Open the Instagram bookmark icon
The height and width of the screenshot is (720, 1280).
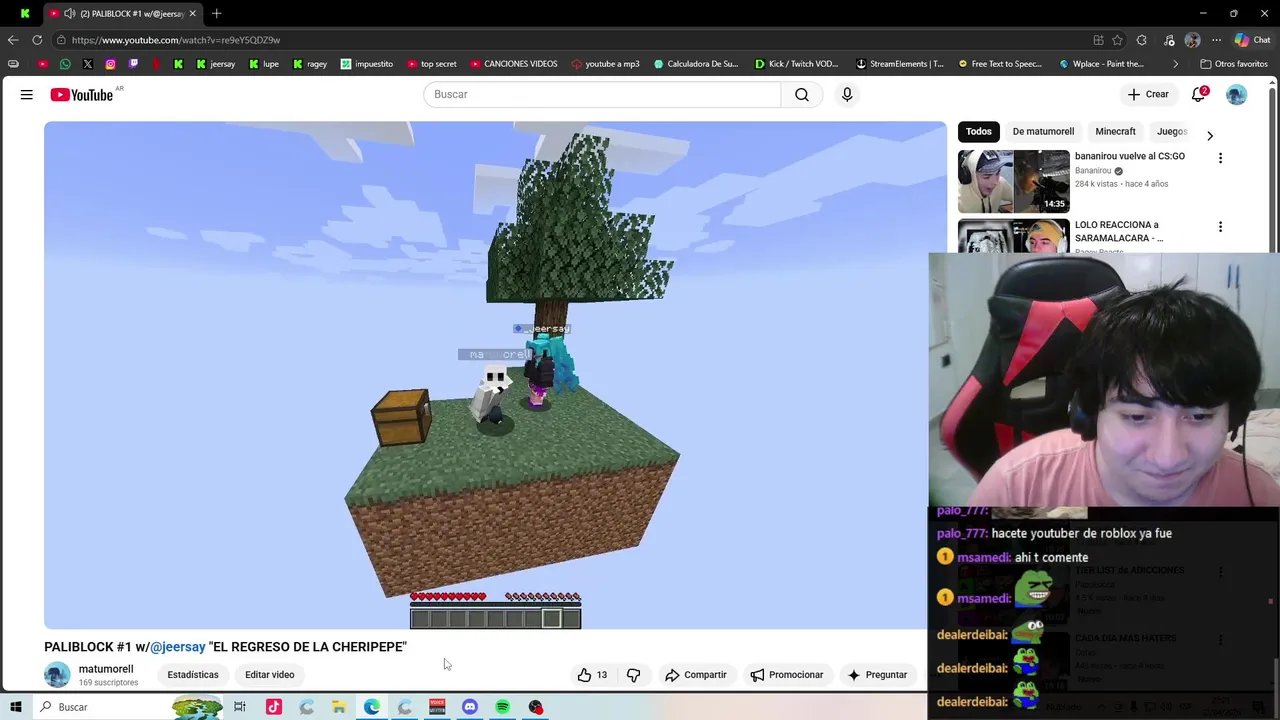[110, 64]
